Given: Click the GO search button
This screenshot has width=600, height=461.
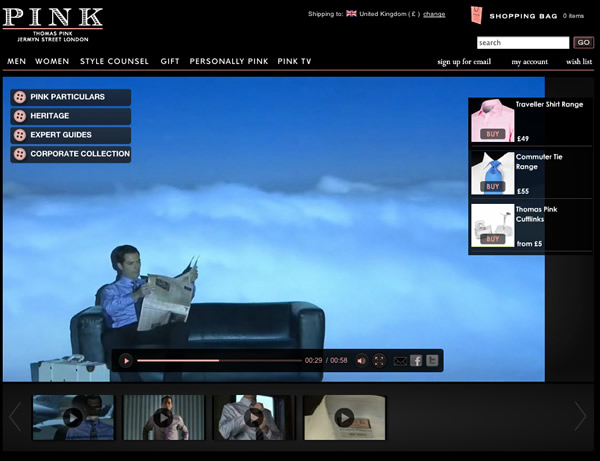Looking at the screenshot, I should pyautogui.click(x=584, y=42).
